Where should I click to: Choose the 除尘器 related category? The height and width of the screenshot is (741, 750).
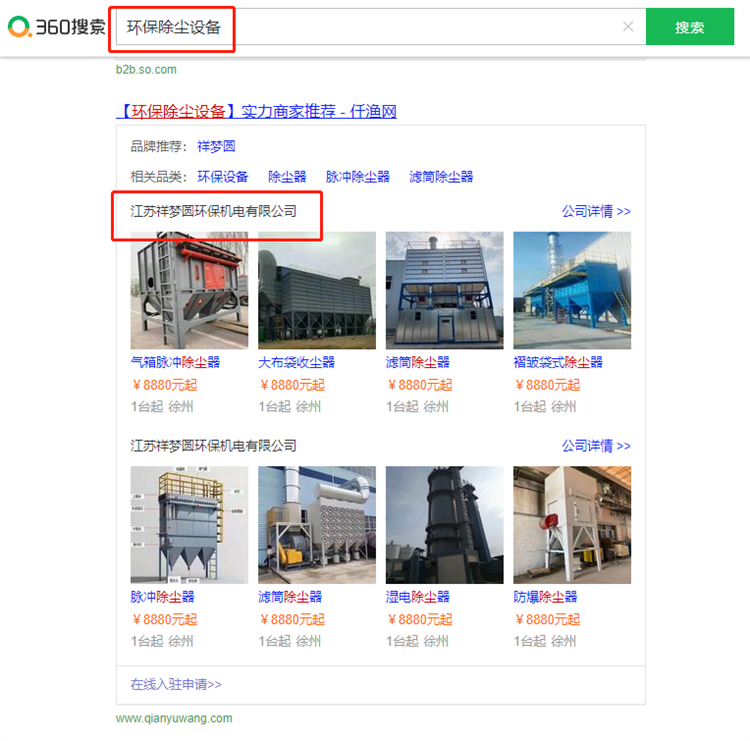click(x=287, y=177)
